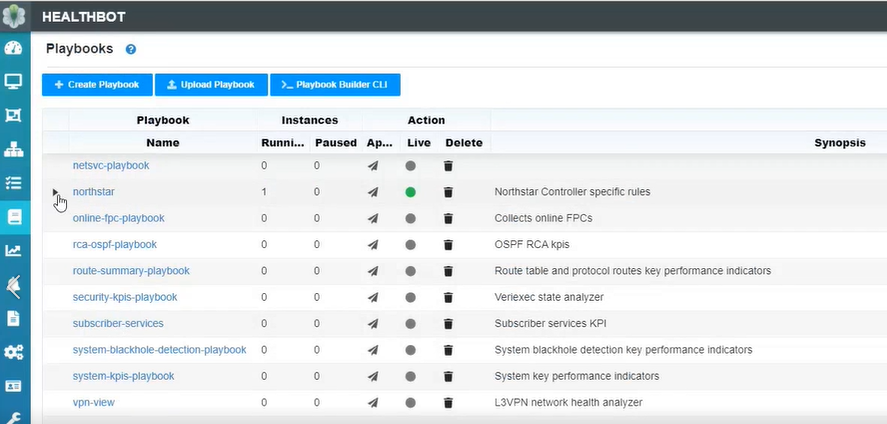Image resolution: width=887 pixels, height=424 pixels.
Task: Open the Playbook Builder CLI button
Action: (x=335, y=85)
